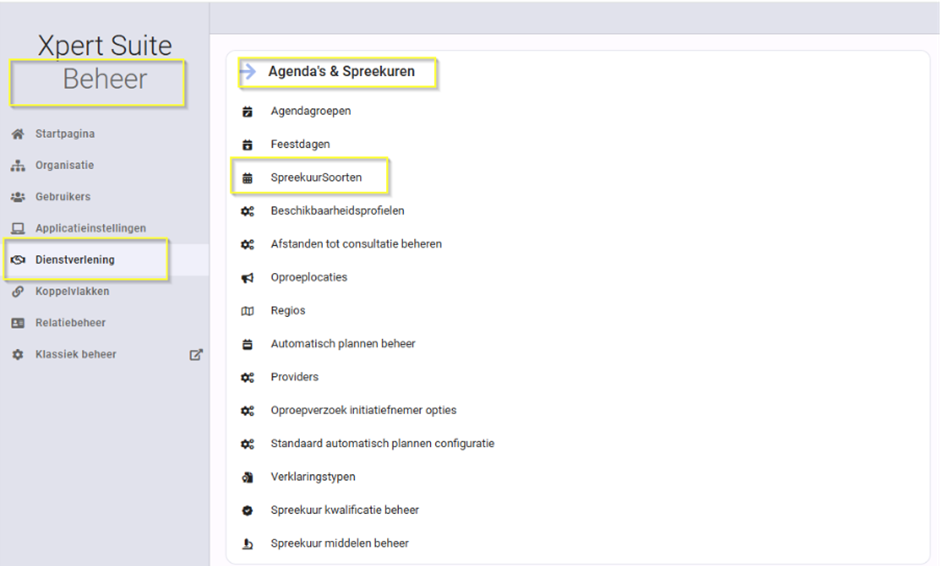This screenshot has width=940, height=566.
Task: Click the Organisatie hierarchy icon
Action: click(x=18, y=165)
